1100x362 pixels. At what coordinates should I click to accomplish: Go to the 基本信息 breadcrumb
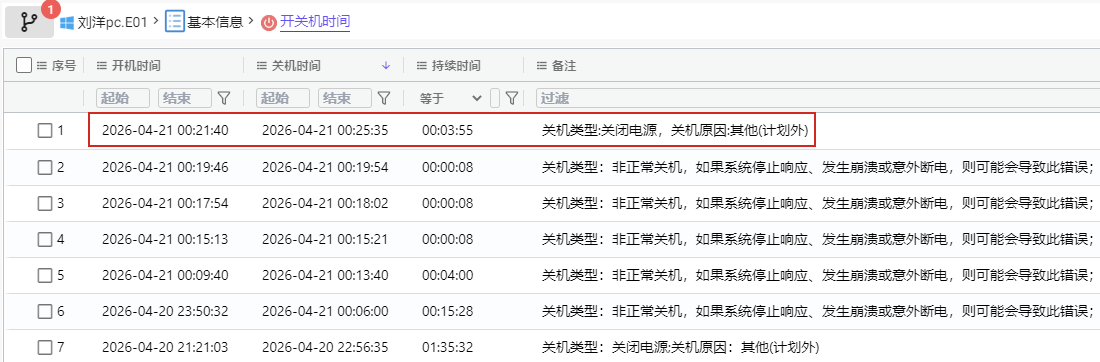click(214, 22)
